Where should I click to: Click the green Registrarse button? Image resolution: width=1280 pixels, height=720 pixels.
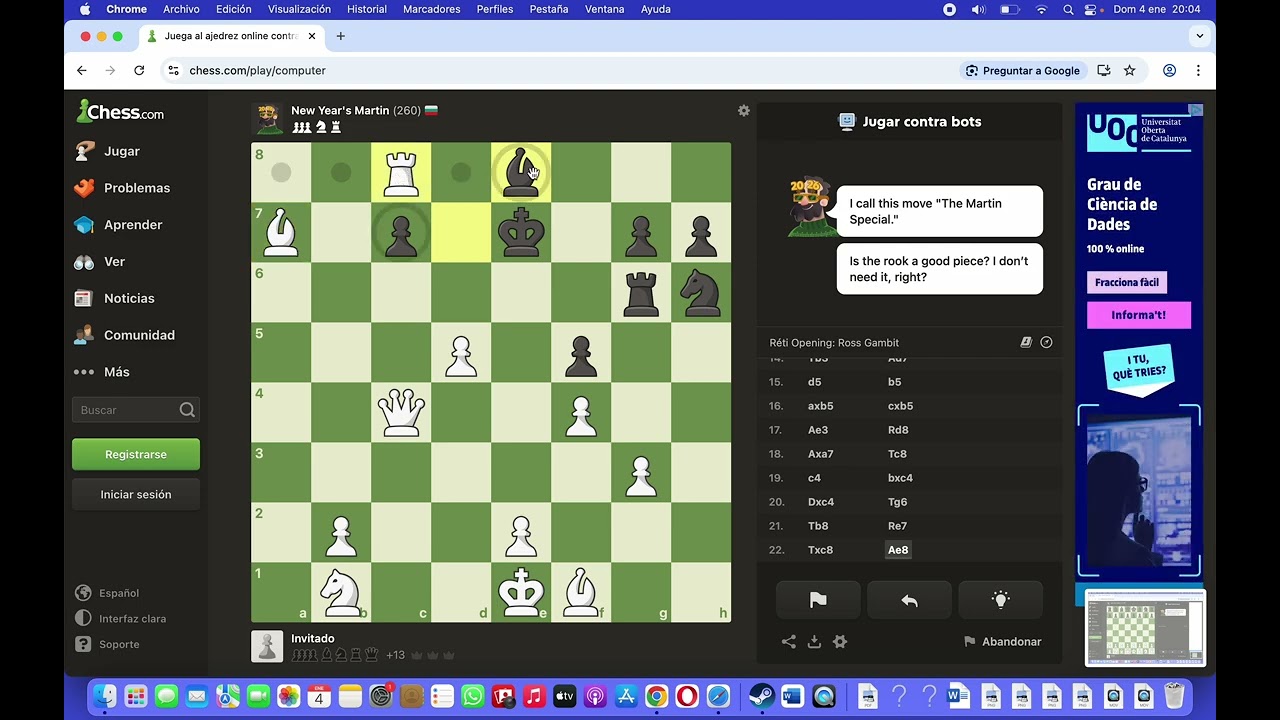pos(136,454)
